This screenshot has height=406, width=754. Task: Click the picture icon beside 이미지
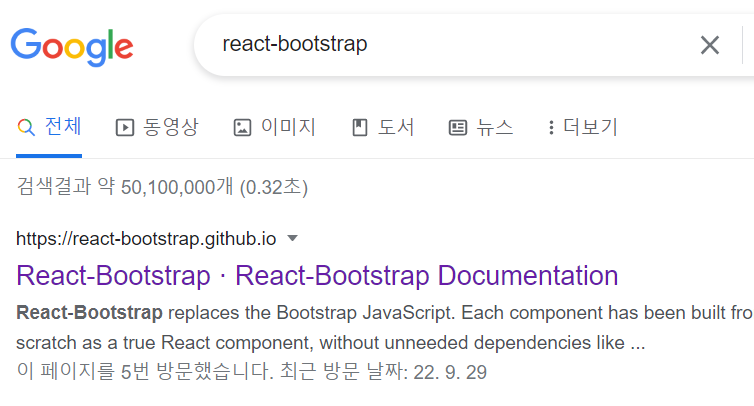click(242, 127)
